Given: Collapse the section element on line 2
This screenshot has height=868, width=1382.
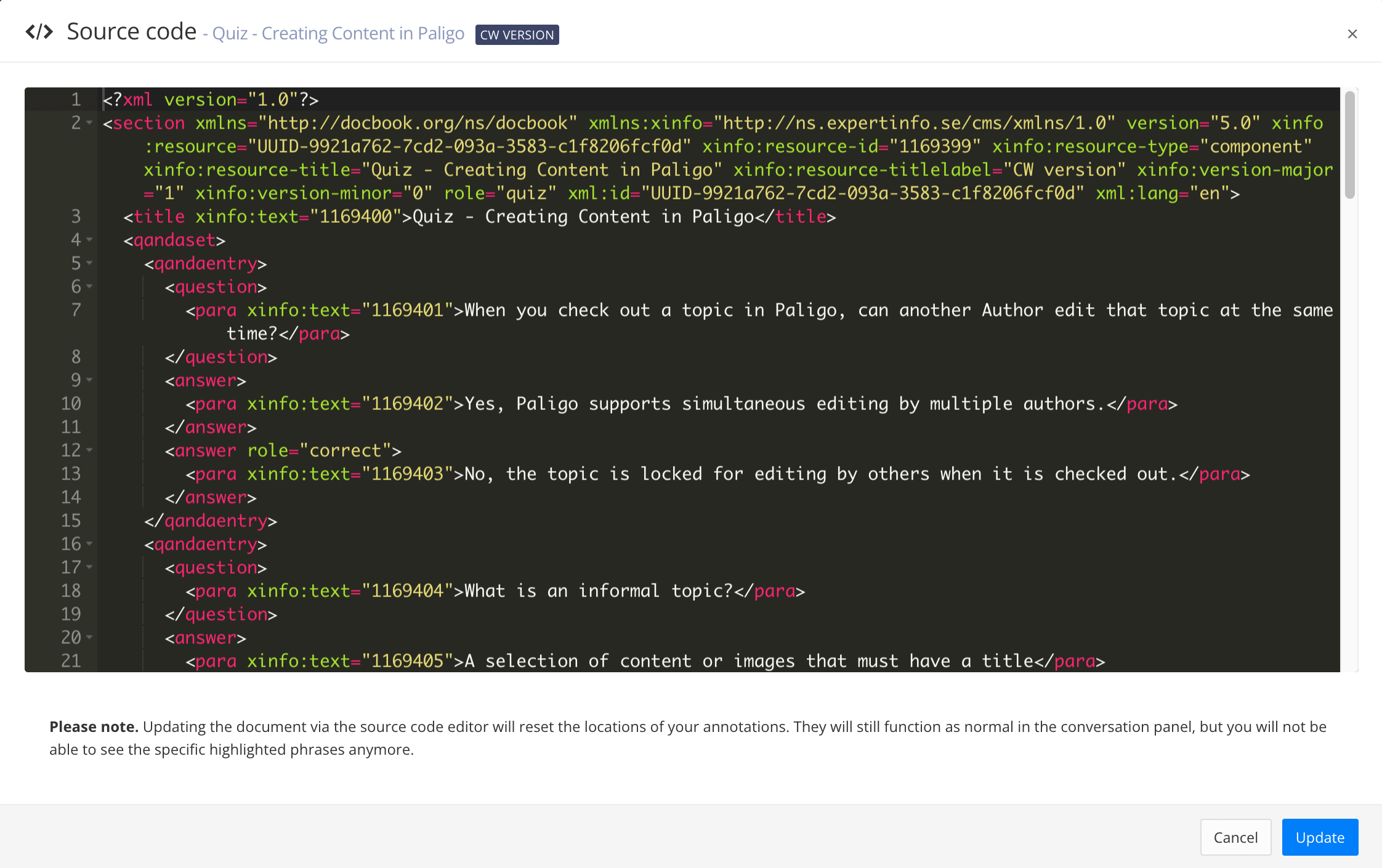Looking at the screenshot, I should (89, 123).
